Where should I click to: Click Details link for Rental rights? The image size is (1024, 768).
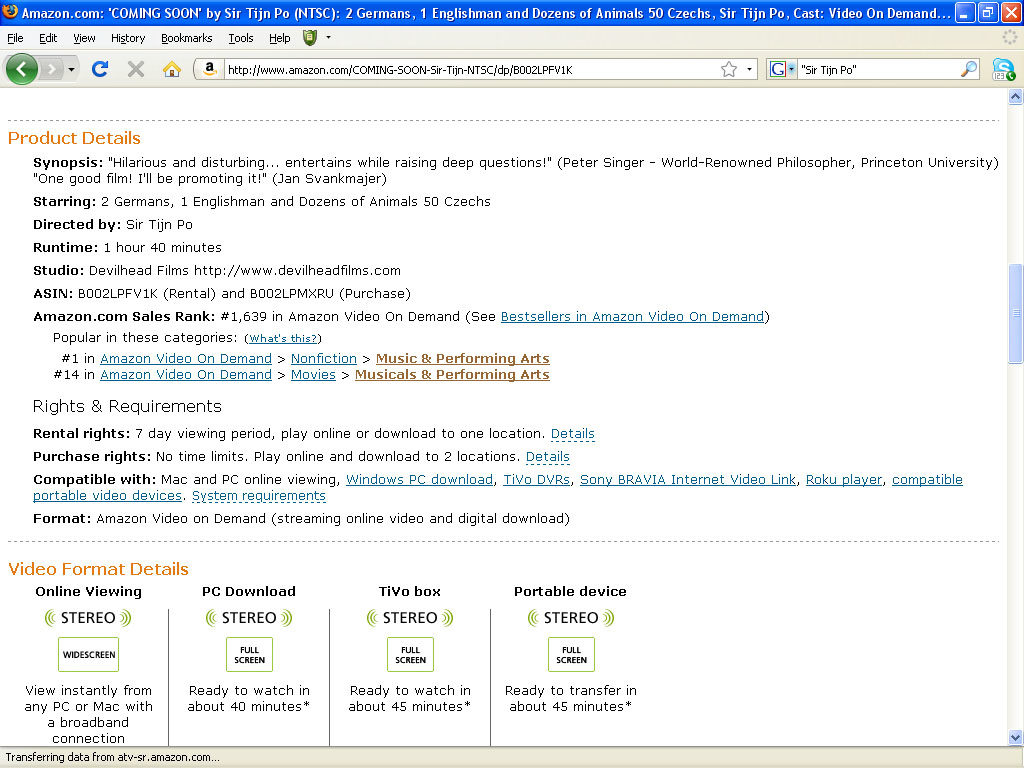pyautogui.click(x=573, y=434)
